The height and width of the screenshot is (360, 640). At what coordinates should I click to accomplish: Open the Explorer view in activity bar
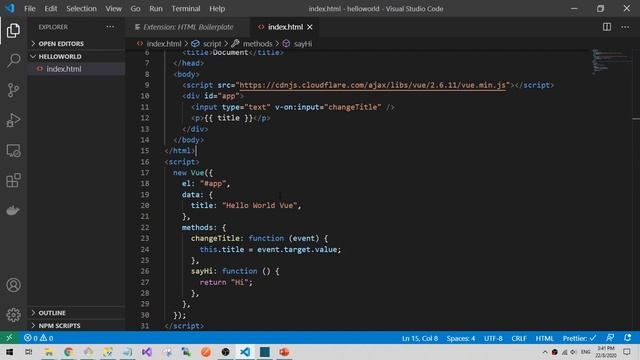tap(13, 31)
